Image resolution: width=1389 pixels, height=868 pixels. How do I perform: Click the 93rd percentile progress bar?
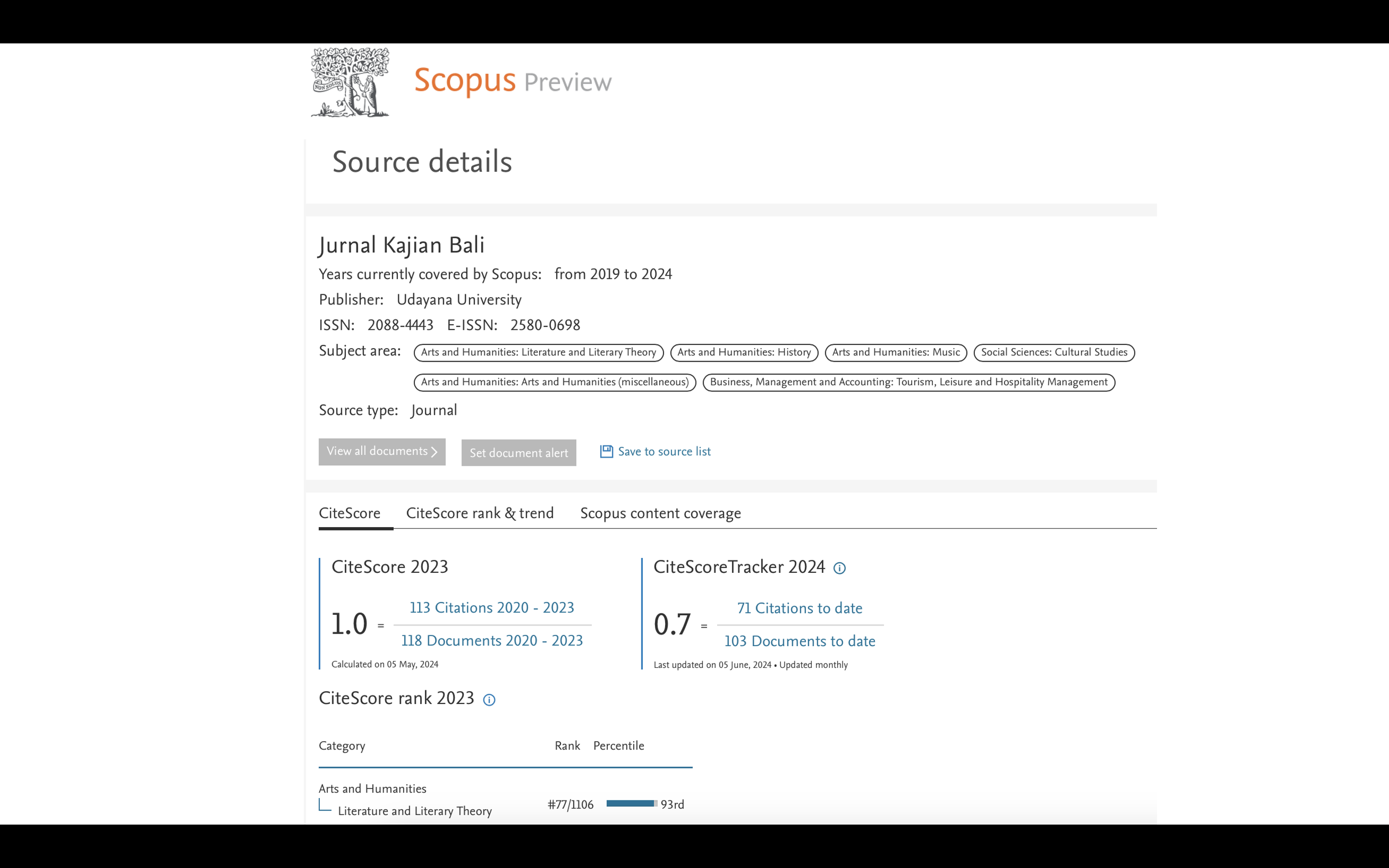coord(631,804)
